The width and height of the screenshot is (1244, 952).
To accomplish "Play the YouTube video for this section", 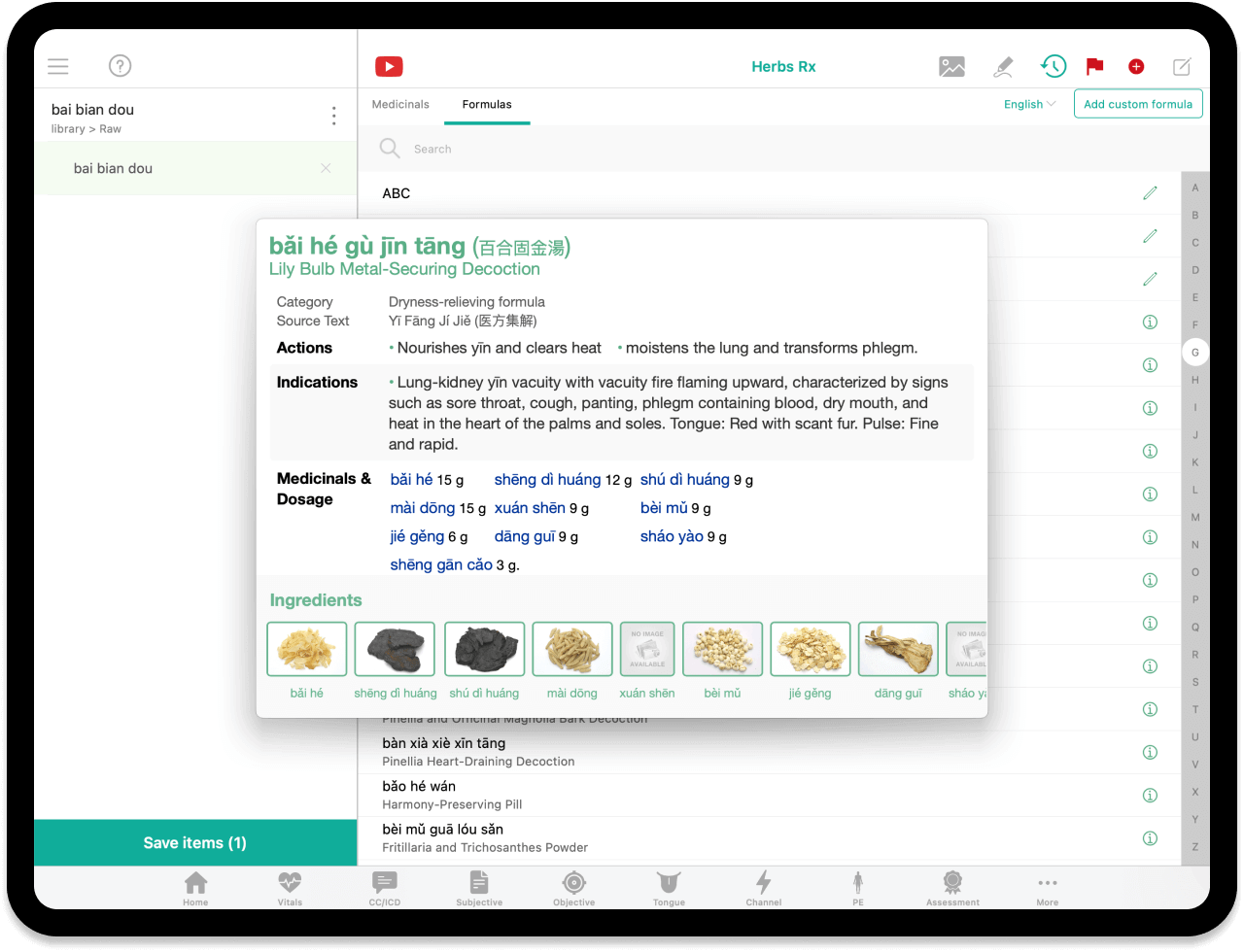I will tap(389, 66).
